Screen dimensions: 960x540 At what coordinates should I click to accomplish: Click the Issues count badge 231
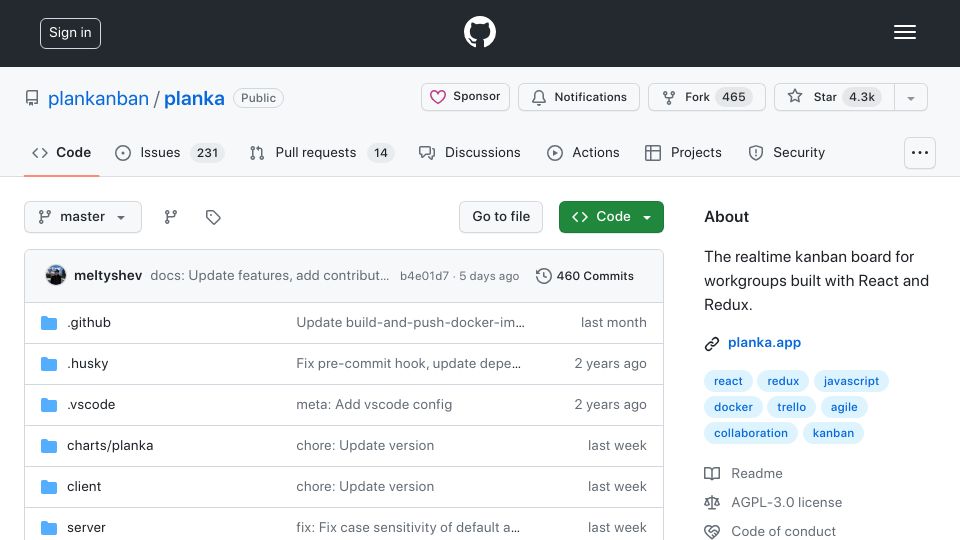(x=208, y=152)
